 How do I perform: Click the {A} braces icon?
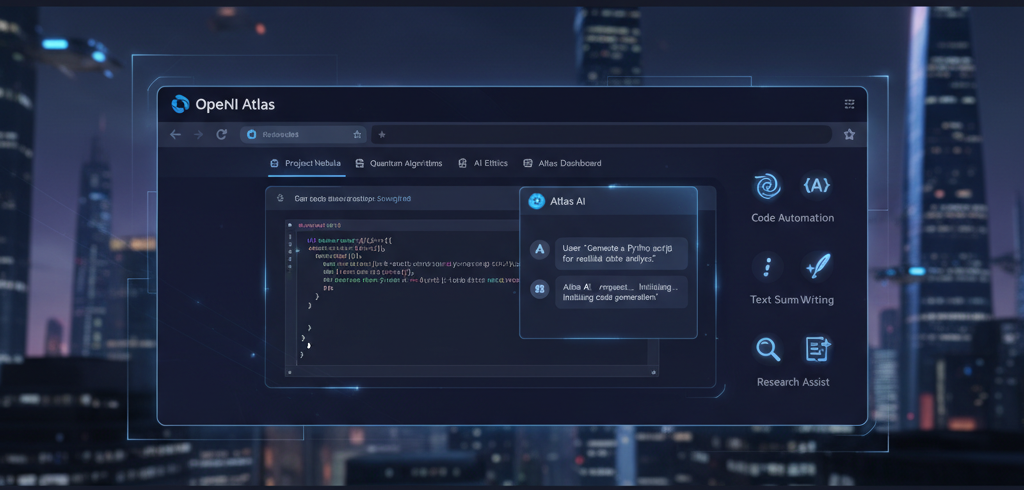(x=816, y=185)
